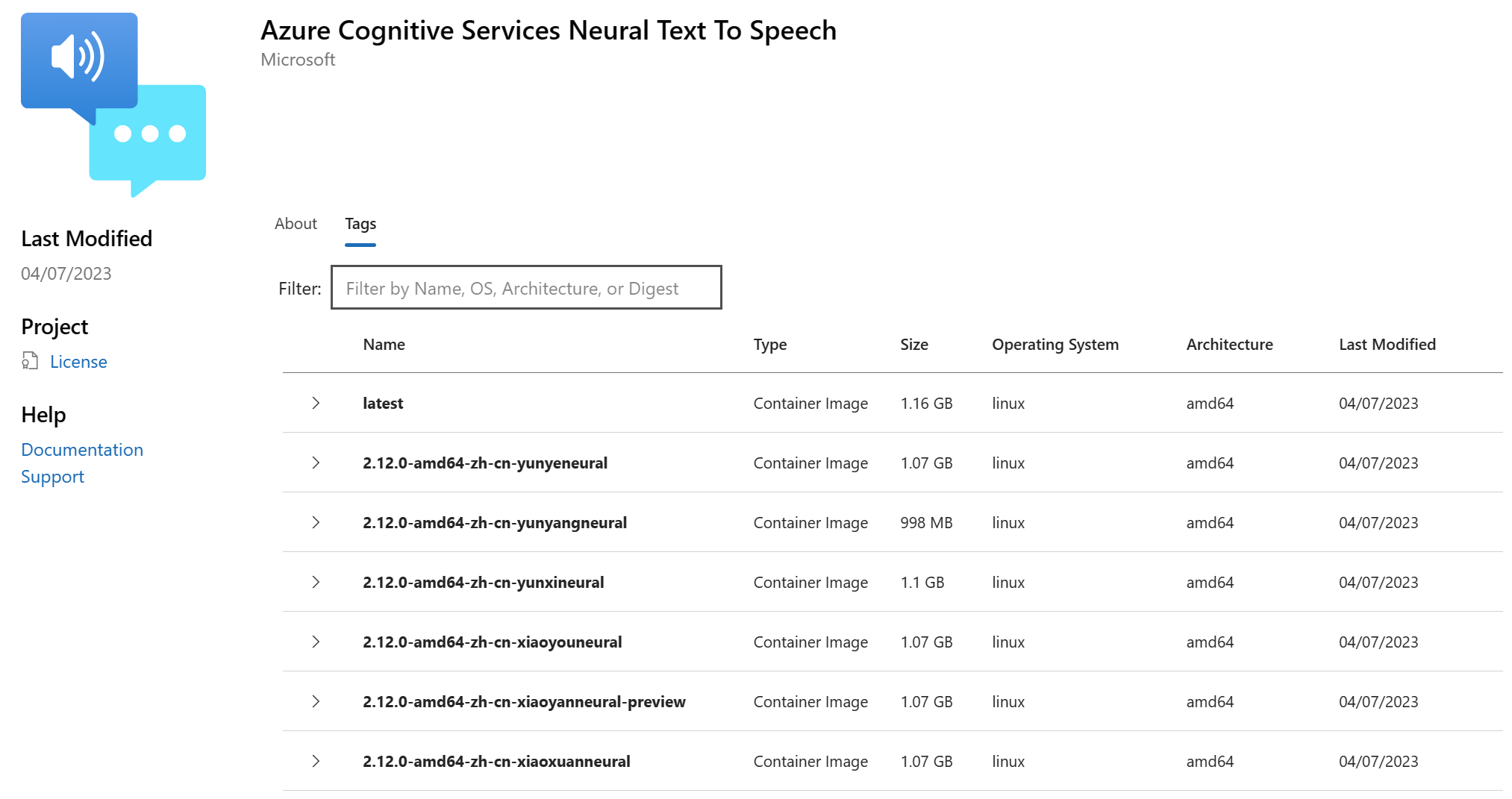1512x799 pixels.
Task: Expand the xiaoyanneural-preview row chevron
Action: [x=316, y=701]
